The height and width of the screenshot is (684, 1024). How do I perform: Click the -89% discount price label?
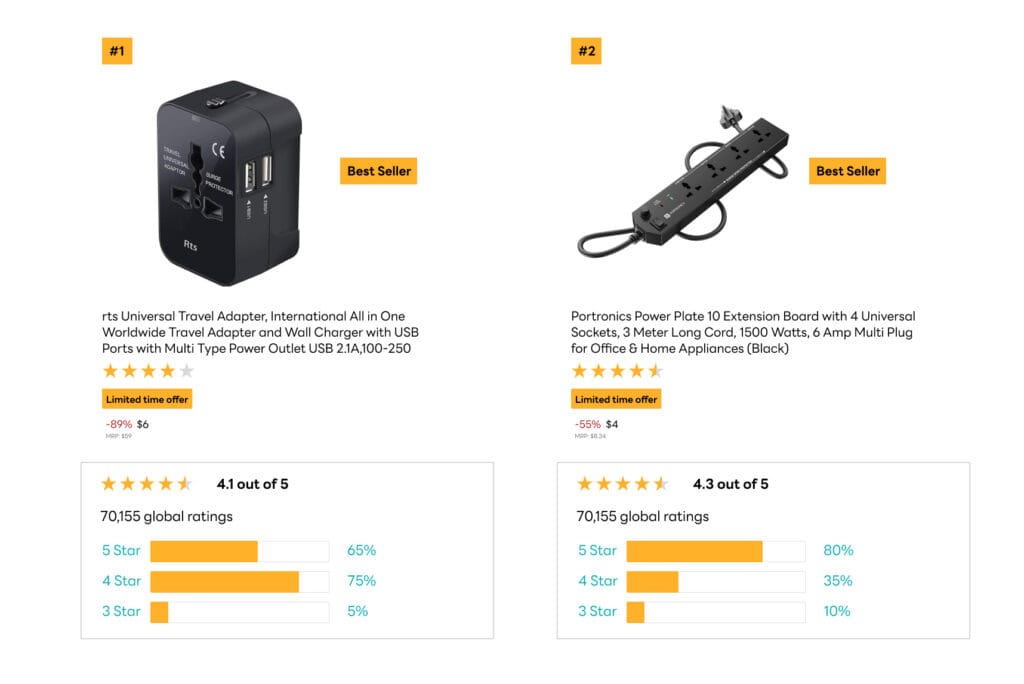pos(120,424)
